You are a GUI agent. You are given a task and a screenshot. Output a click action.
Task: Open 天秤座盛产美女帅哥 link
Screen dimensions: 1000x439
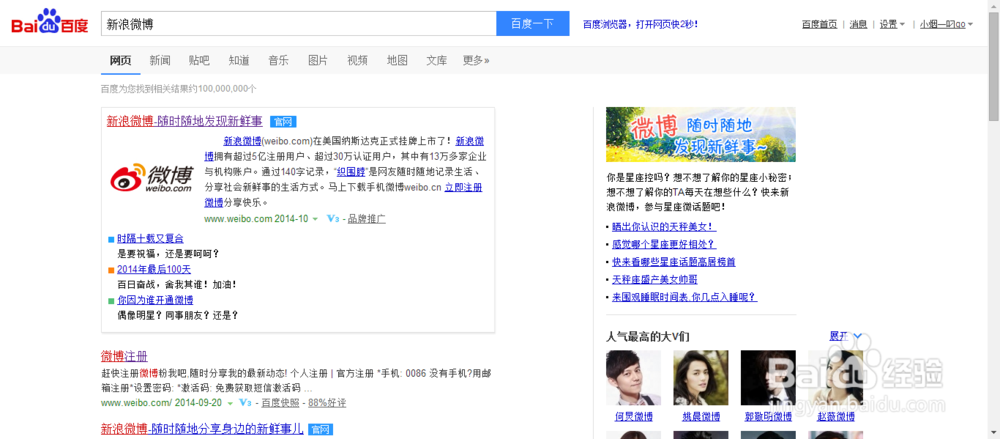point(655,279)
